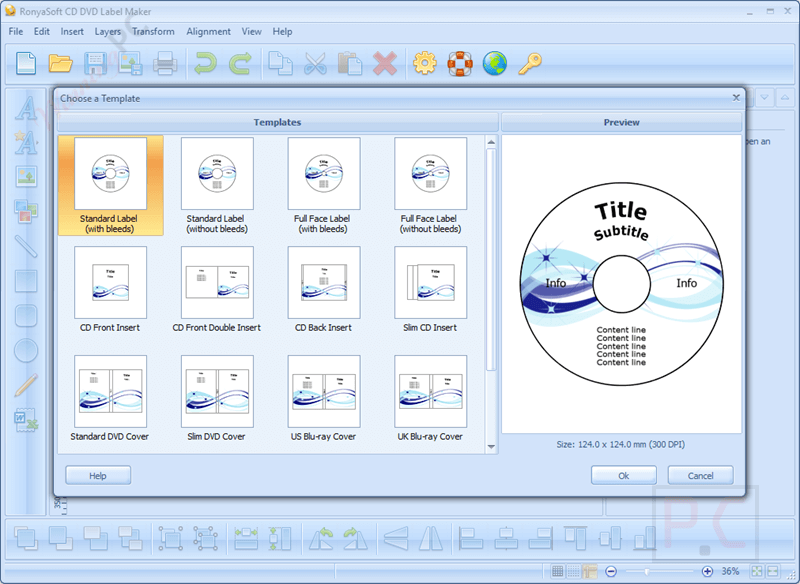The width and height of the screenshot is (800, 584).
Task: Click the green Undo arrow
Action: pyautogui.click(x=206, y=64)
